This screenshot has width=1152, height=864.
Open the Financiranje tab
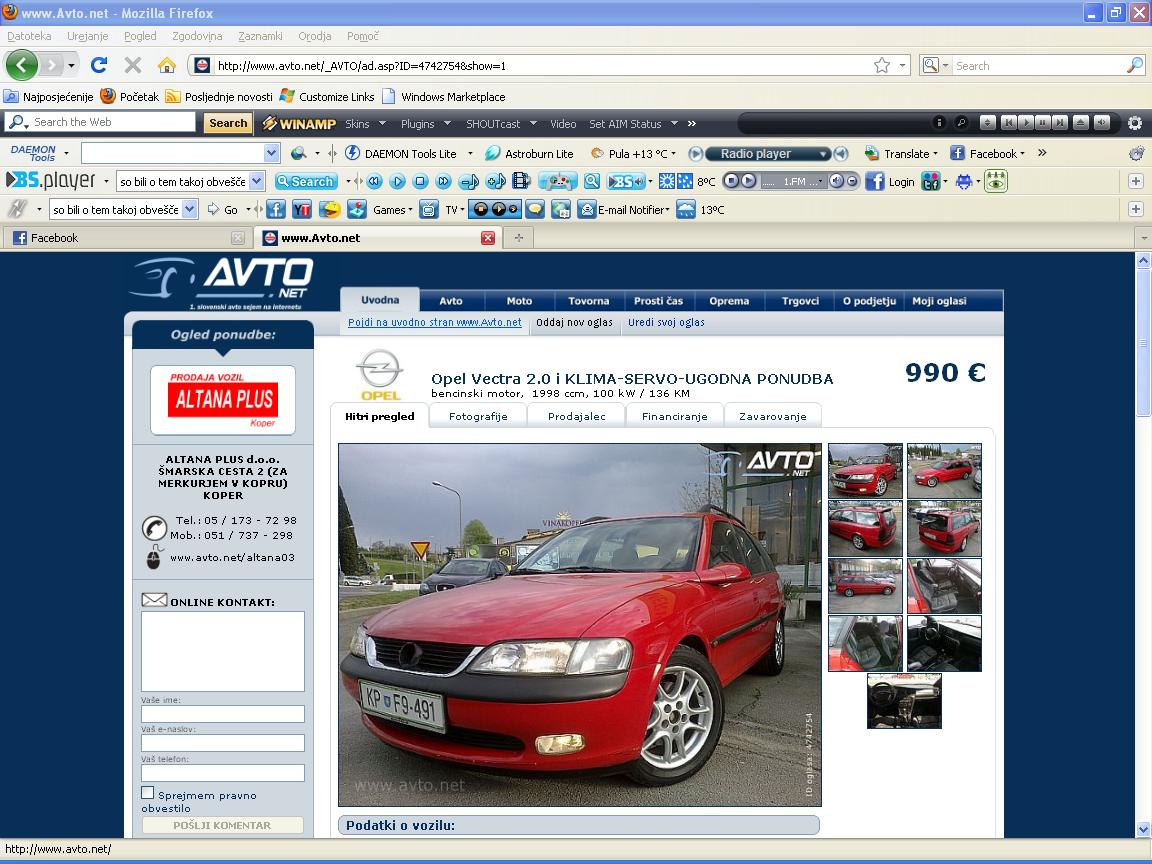coord(674,416)
